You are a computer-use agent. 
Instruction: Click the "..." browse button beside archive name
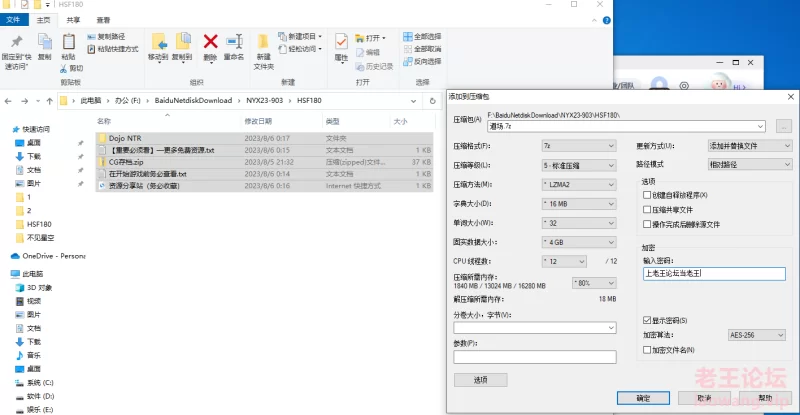783,126
